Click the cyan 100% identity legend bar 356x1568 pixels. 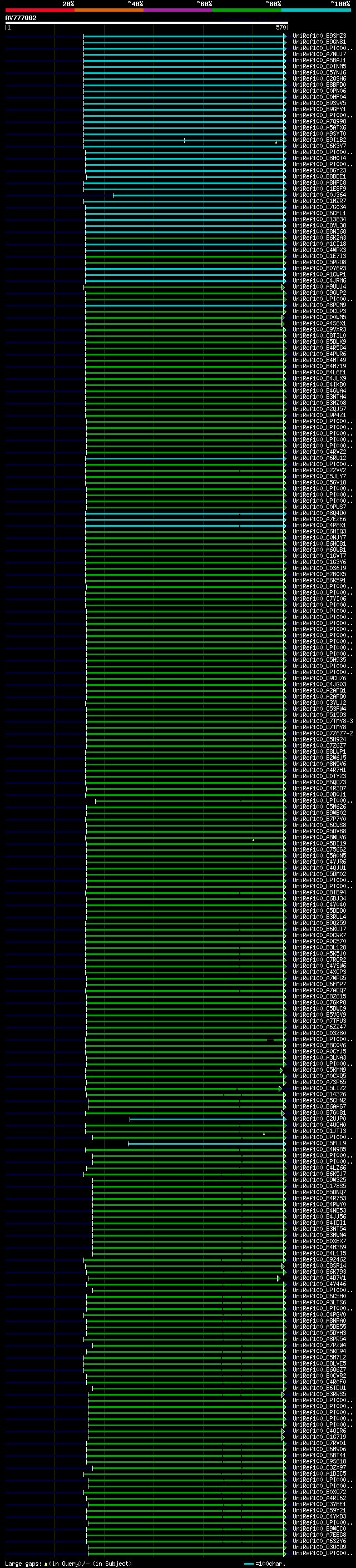(316, 10)
